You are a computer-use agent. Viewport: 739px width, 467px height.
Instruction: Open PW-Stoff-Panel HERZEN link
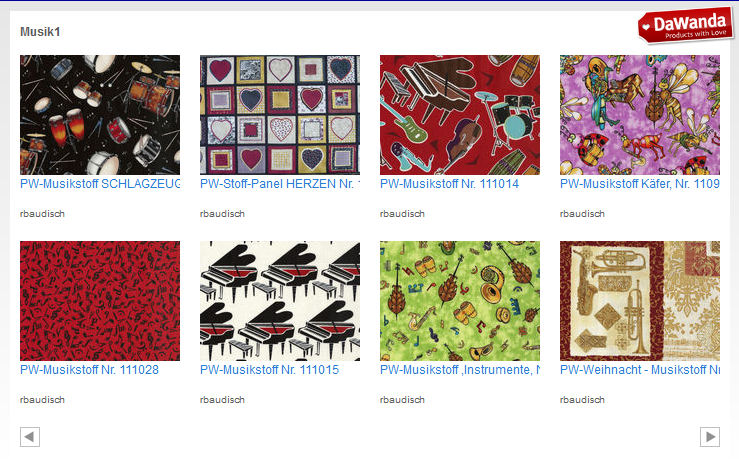click(x=280, y=184)
